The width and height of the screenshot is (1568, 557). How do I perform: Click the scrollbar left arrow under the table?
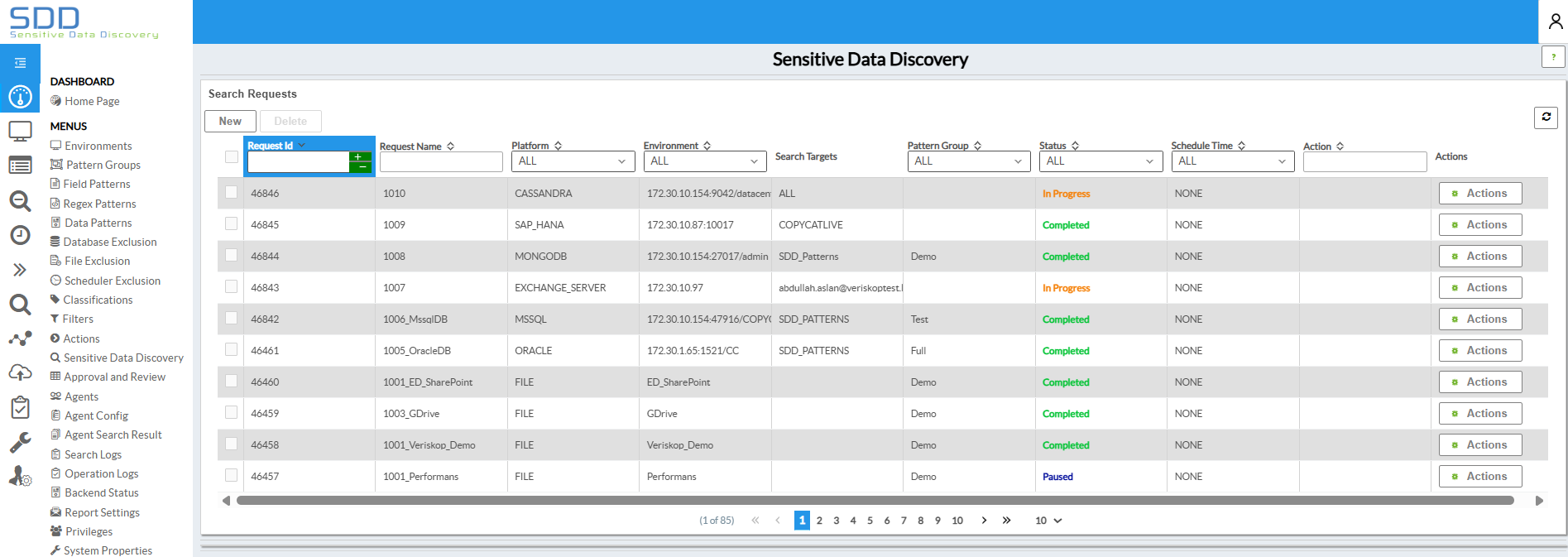[226, 500]
